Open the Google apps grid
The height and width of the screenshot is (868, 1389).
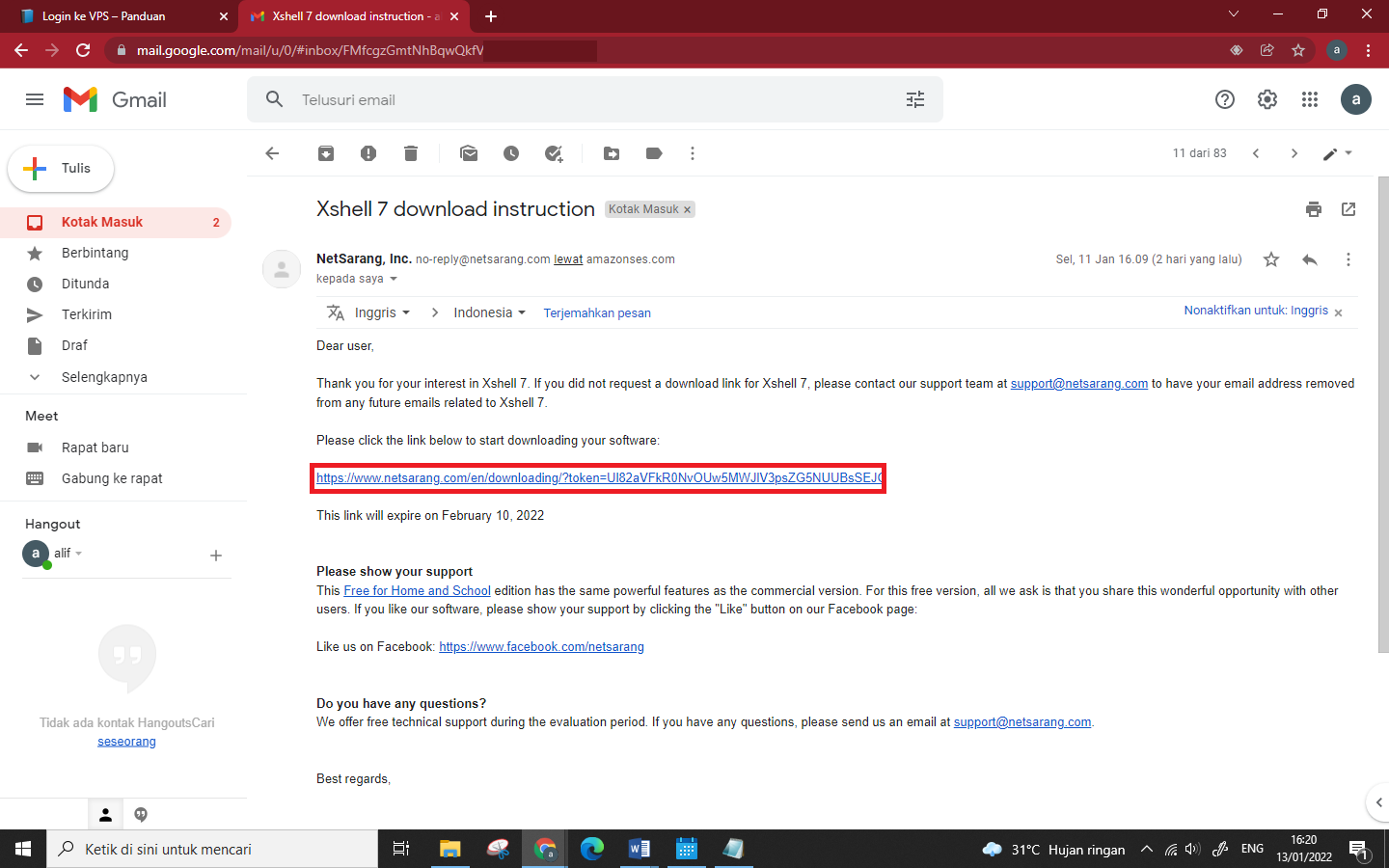click(x=1310, y=99)
